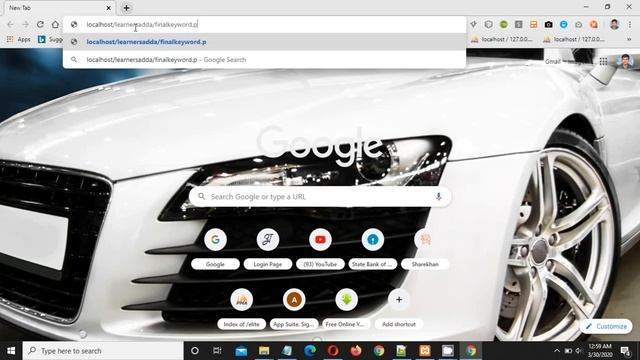Show hidden system tray icons
Screen dimensions: 640x360
(557, 351)
